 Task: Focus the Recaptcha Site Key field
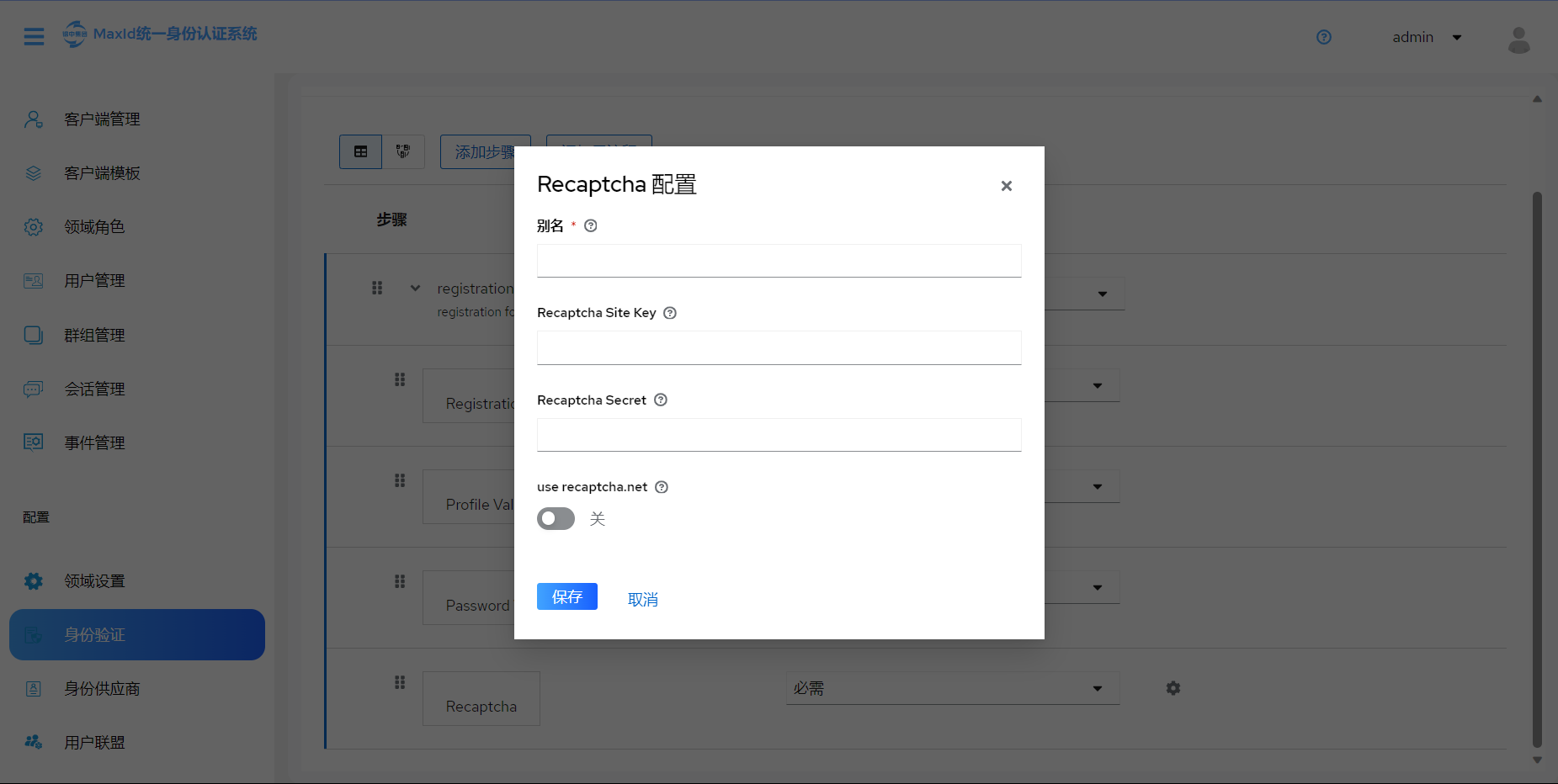(779, 348)
